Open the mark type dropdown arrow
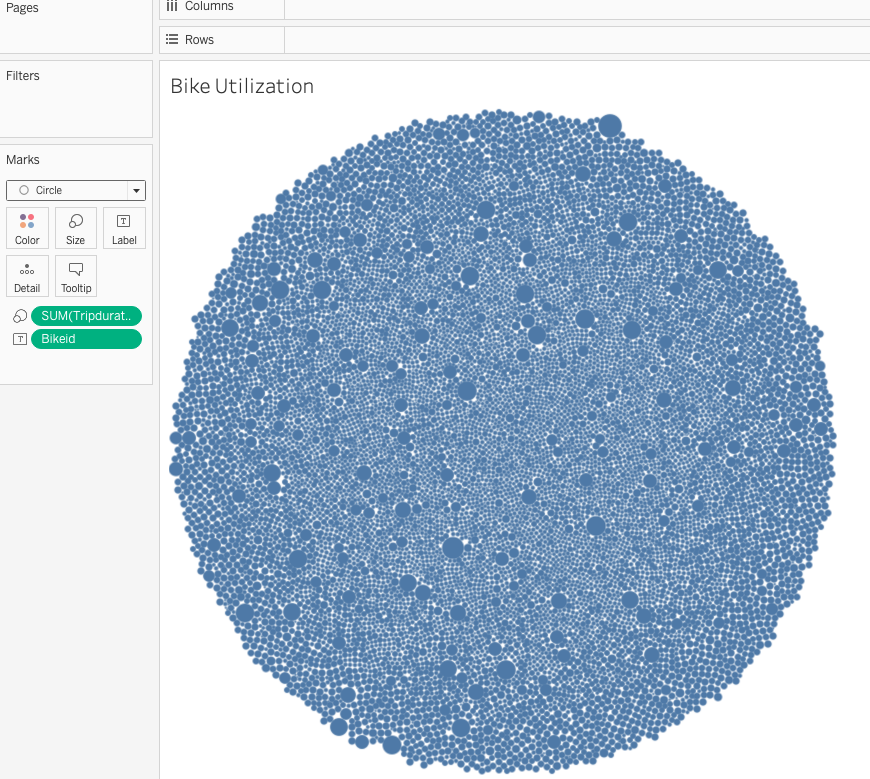The width and height of the screenshot is (870, 779). [135, 190]
